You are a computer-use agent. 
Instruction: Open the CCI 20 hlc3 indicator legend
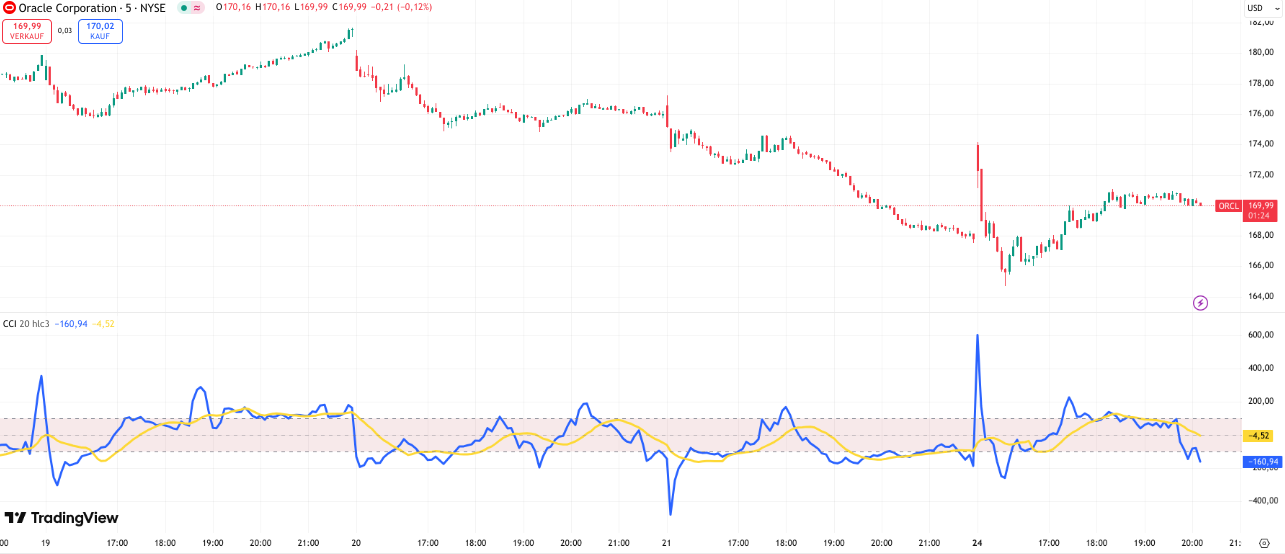coord(28,323)
